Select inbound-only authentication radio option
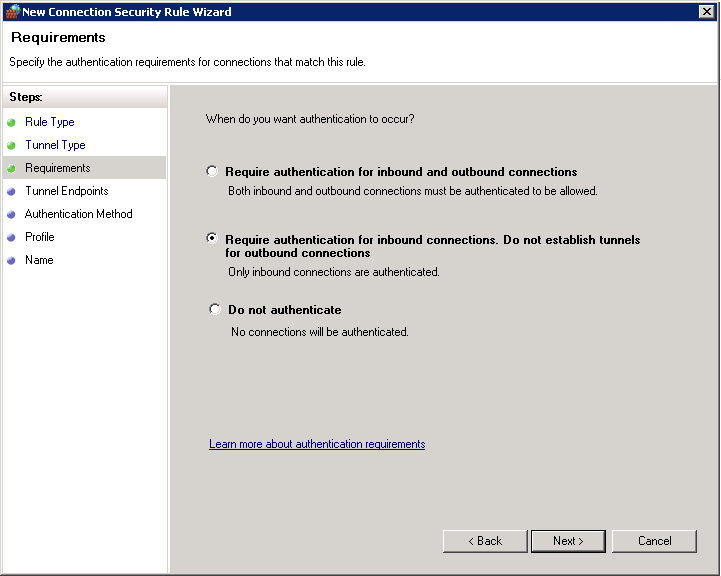The image size is (721, 576). pyautogui.click(x=212, y=238)
